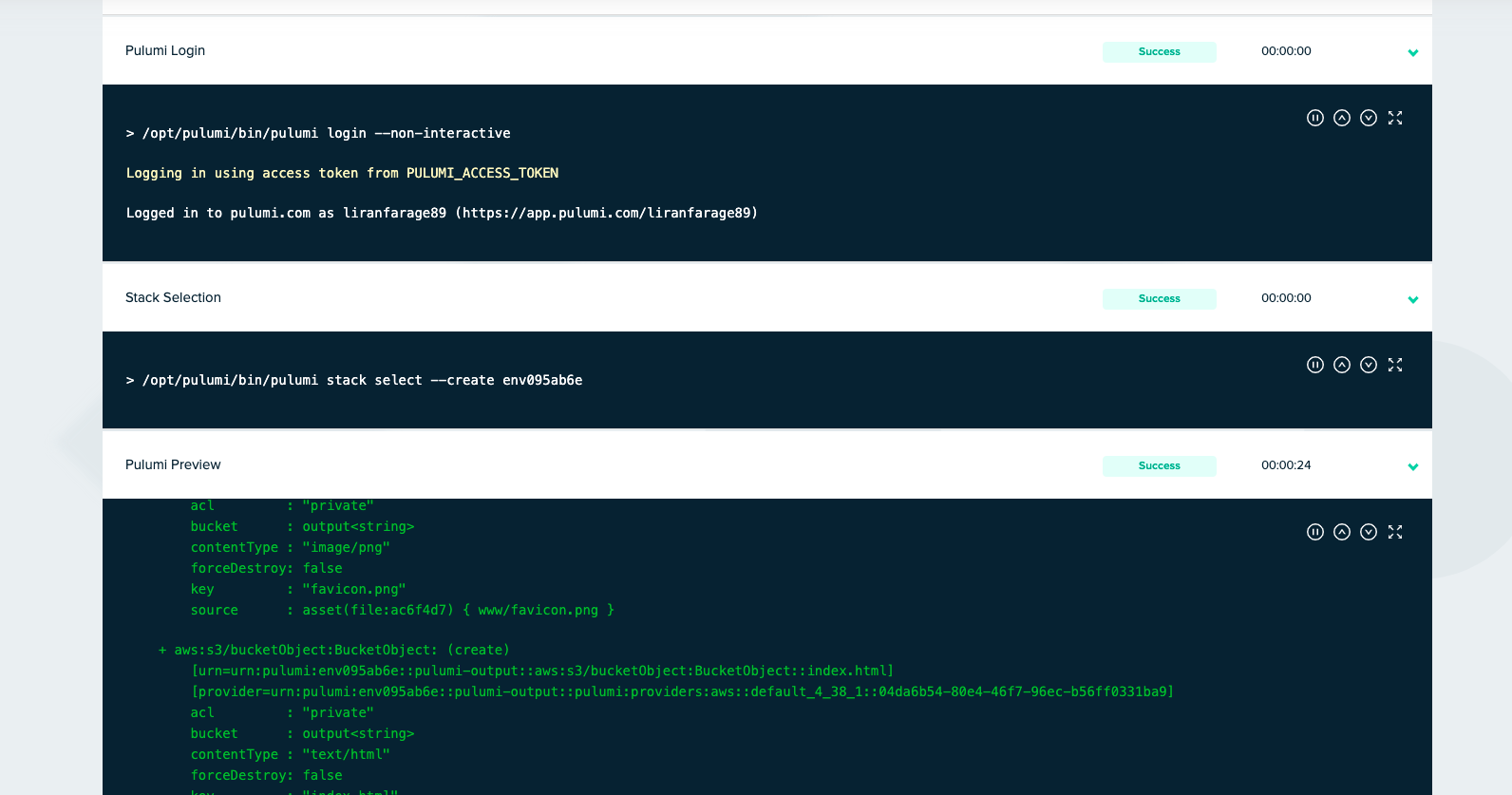Jump to top of Stack Selection log

[1342, 365]
